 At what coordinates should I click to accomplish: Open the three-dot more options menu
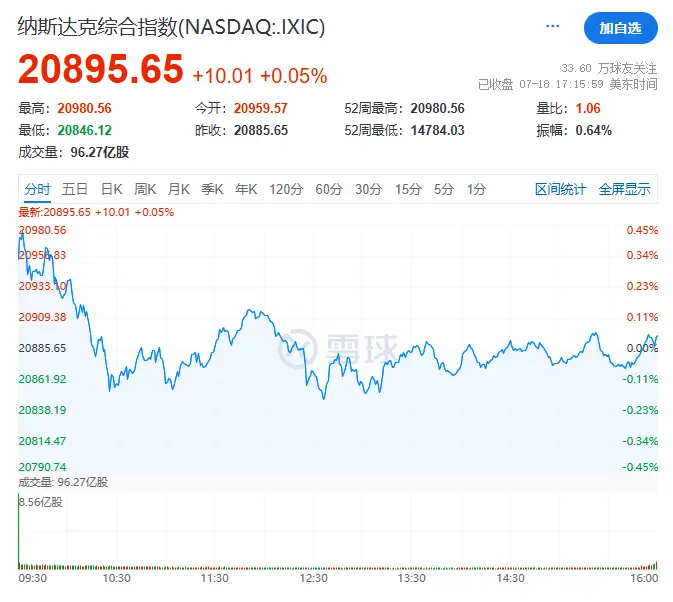[552, 27]
